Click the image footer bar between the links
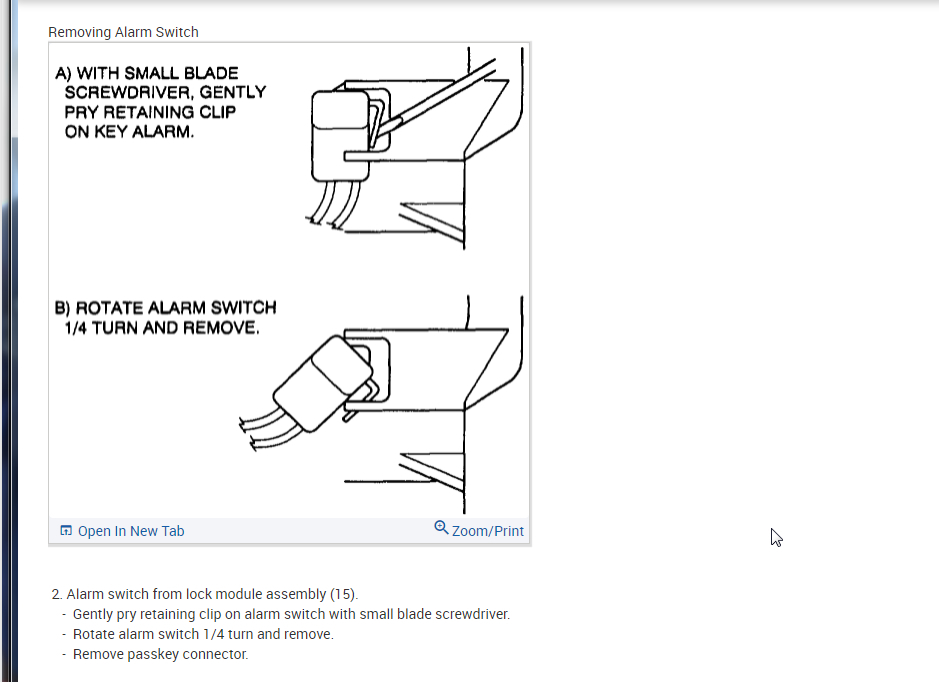The image size is (939, 682). click(x=308, y=531)
